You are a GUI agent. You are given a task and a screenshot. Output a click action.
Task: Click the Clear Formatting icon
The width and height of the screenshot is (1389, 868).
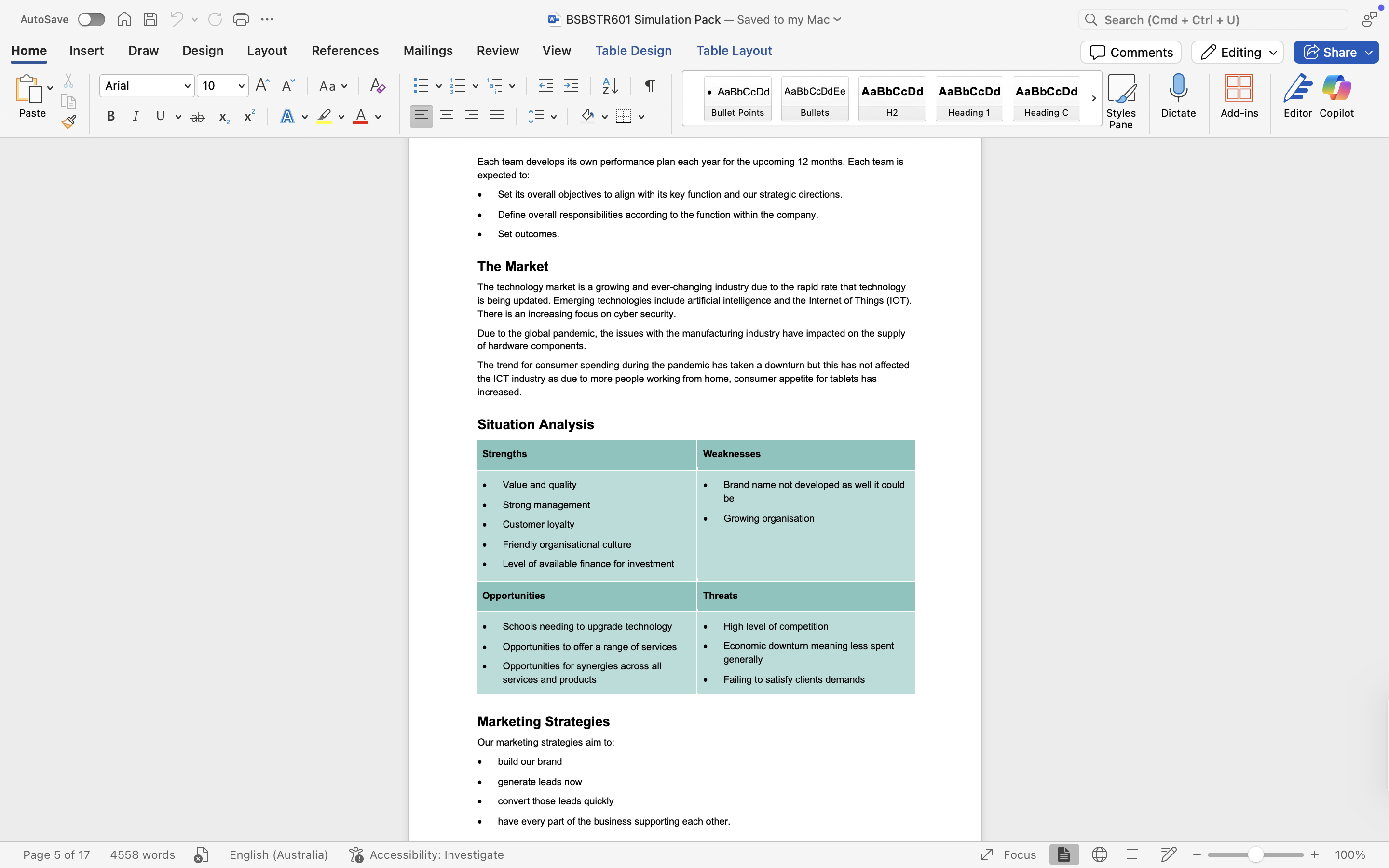point(377,86)
